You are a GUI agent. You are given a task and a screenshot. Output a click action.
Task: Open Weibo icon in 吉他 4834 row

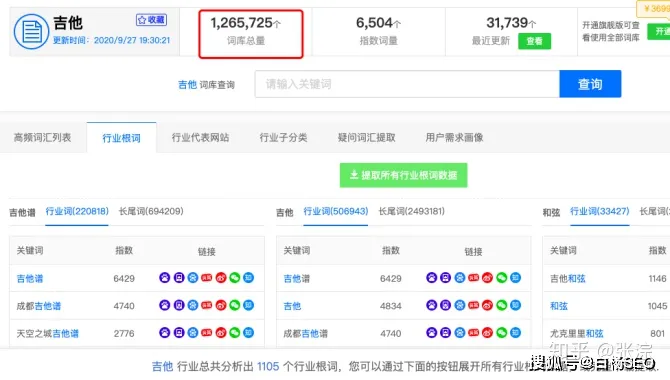click(x=488, y=305)
